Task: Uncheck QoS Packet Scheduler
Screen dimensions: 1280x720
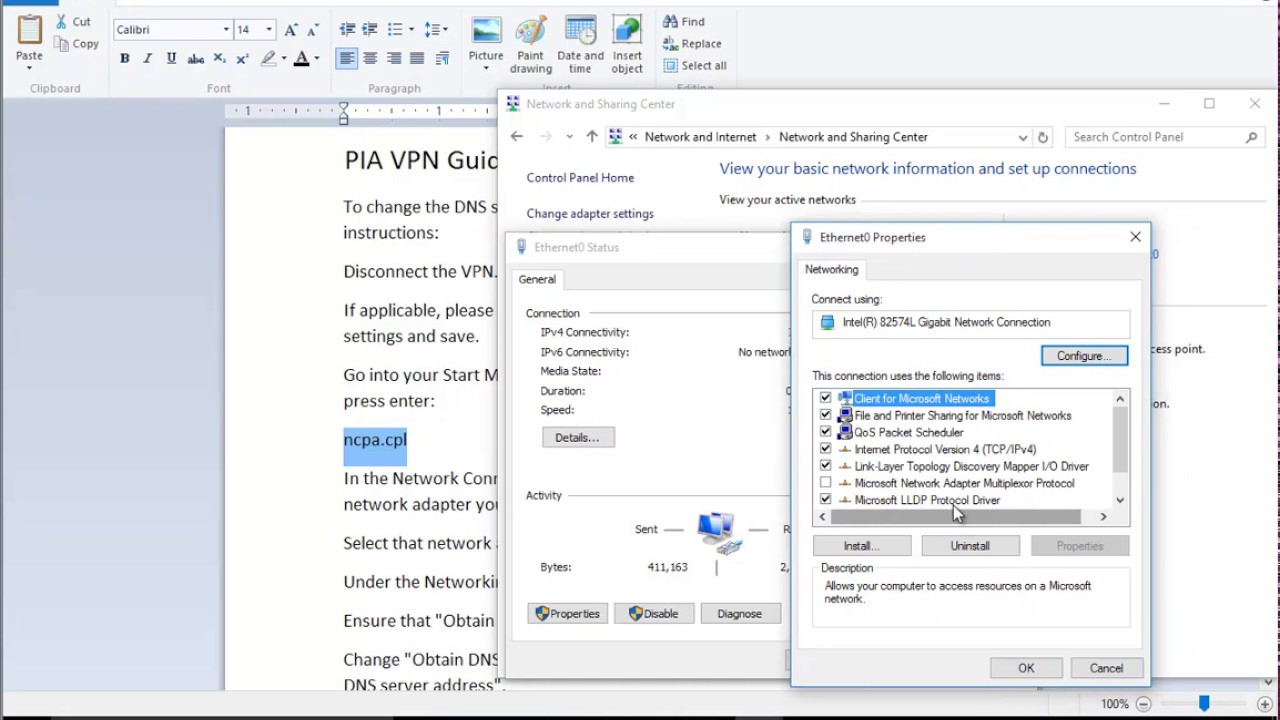Action: 825,432
